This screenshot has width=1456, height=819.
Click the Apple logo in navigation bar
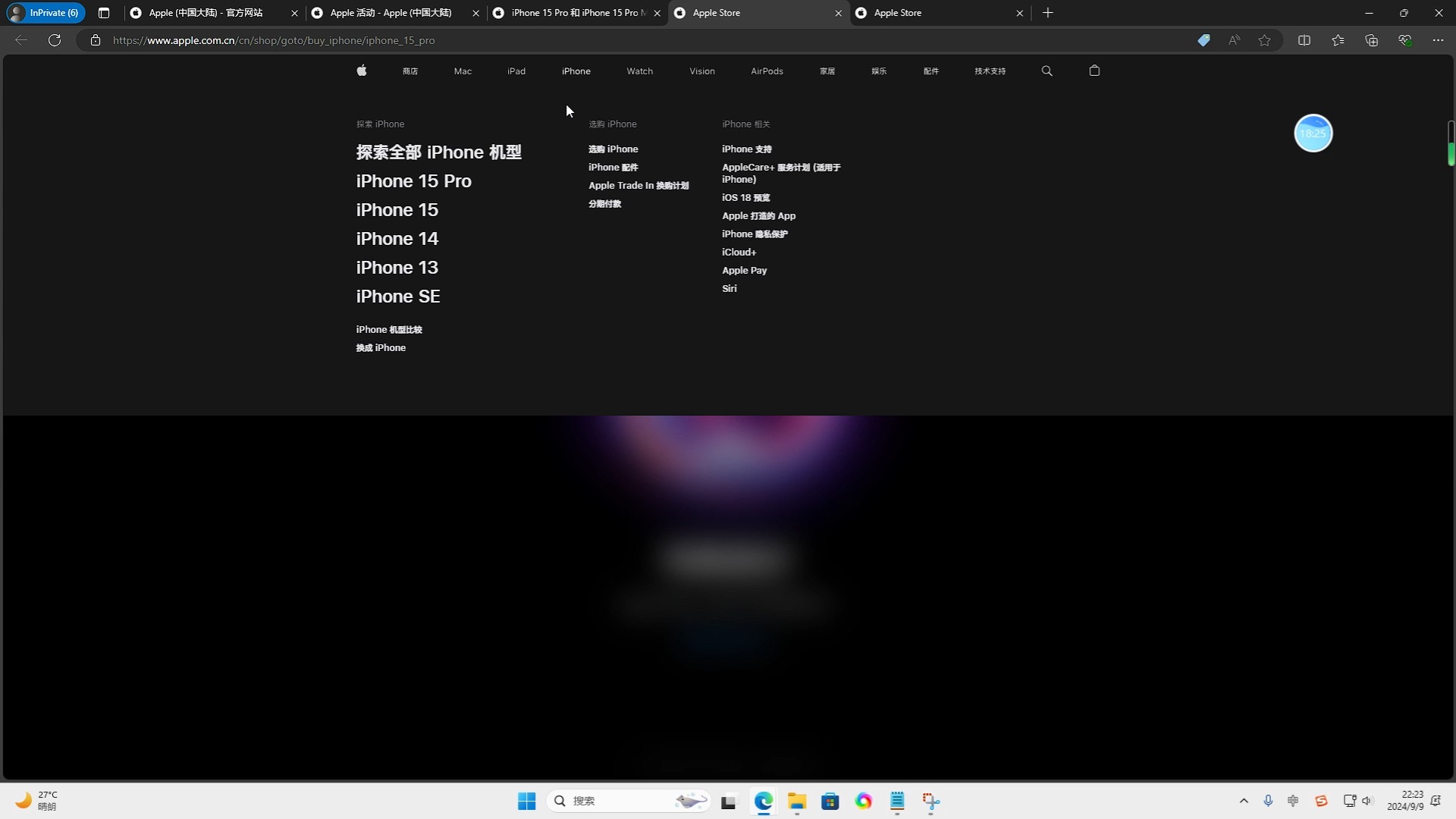point(362,71)
